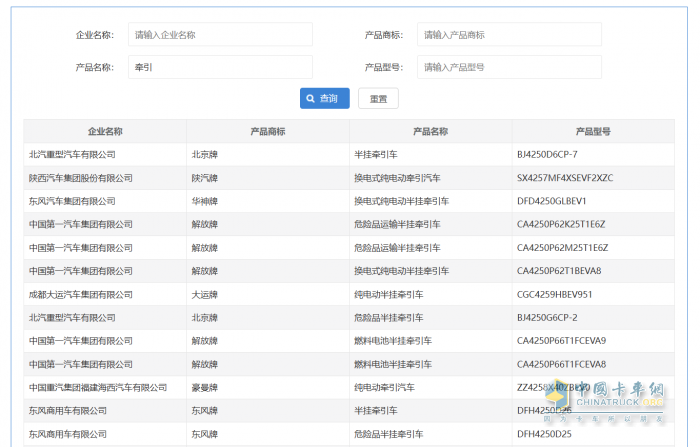The image size is (700, 447).
Task: Click model cell CA4250P62K25T1E6Z
Action: click(x=561, y=224)
